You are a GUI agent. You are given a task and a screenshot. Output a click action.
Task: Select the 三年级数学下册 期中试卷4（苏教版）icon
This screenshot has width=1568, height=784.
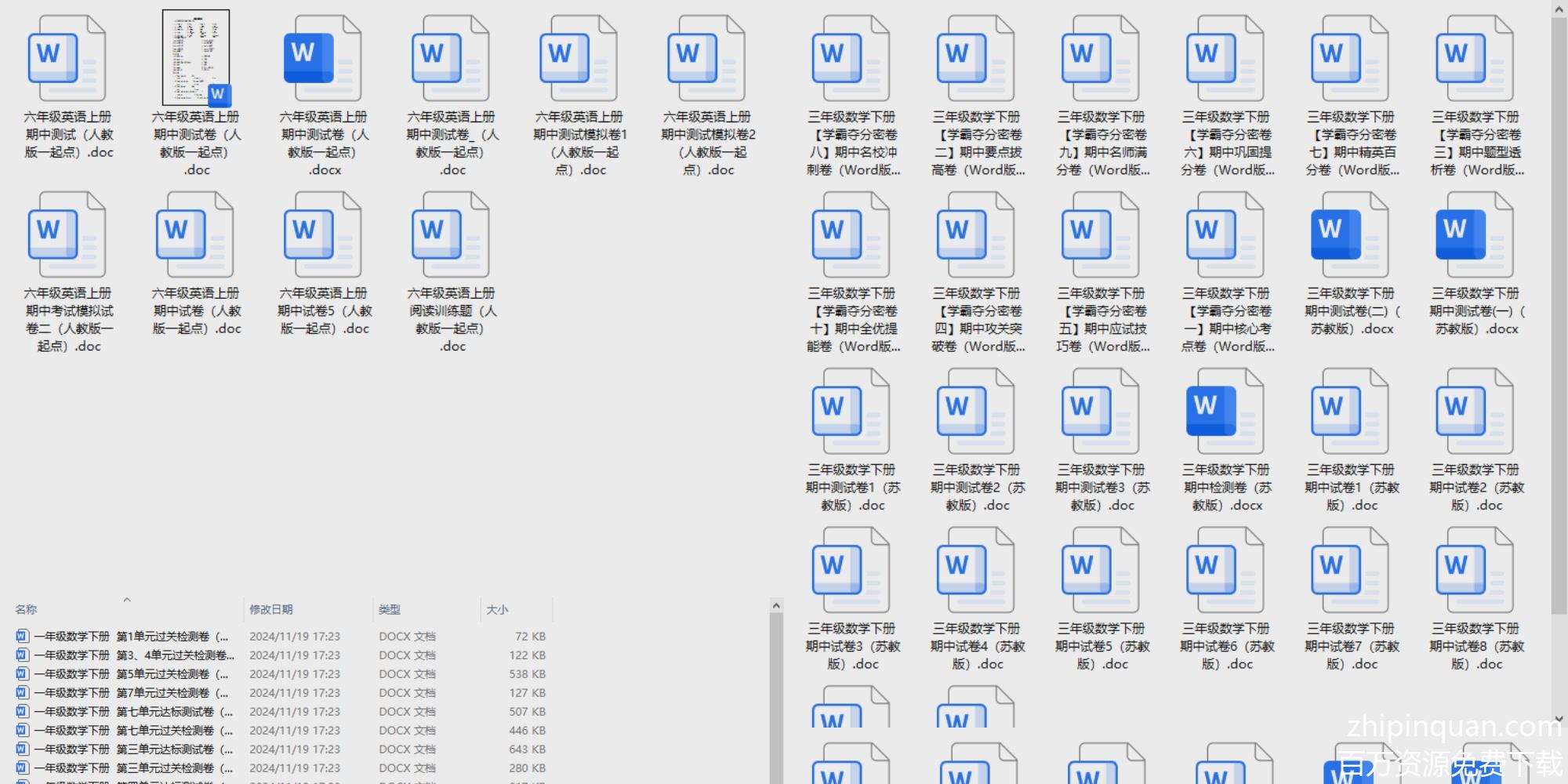[x=976, y=571]
